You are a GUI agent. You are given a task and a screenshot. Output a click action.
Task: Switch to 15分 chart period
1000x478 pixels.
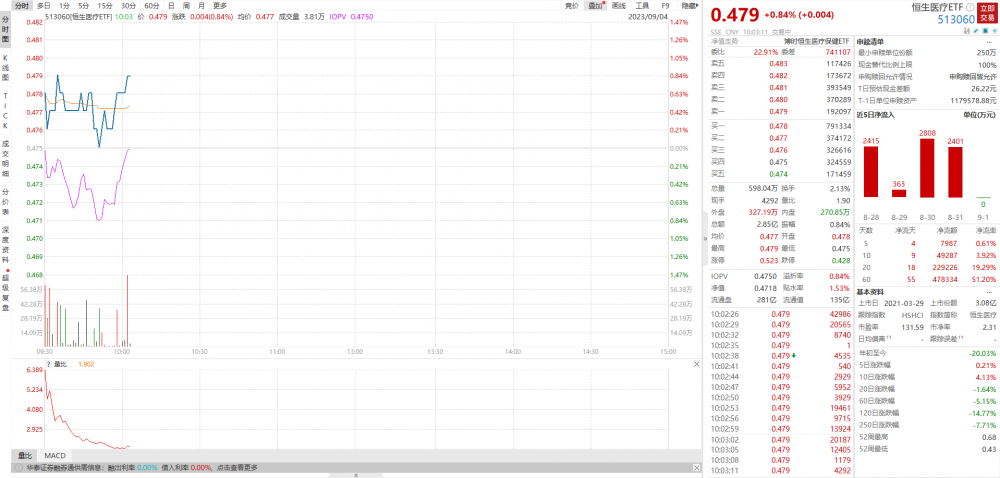(105, 5)
